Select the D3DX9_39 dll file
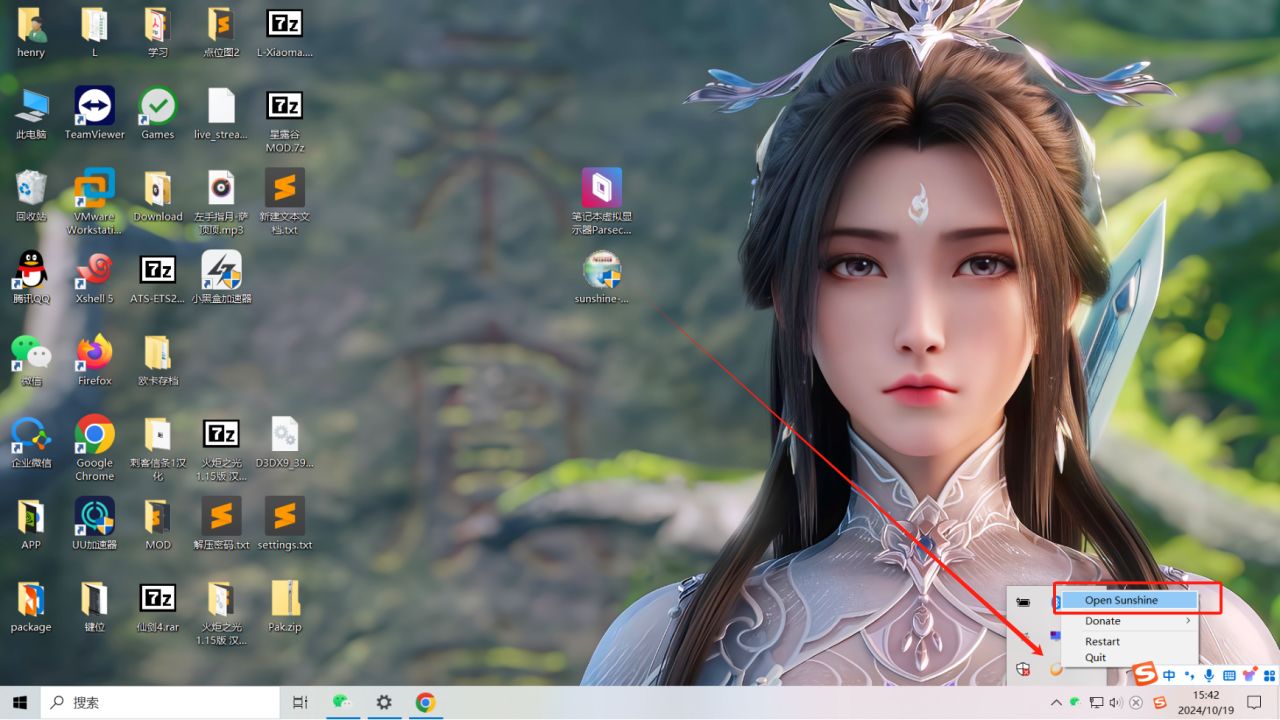This screenshot has height=720, width=1280. [285, 442]
